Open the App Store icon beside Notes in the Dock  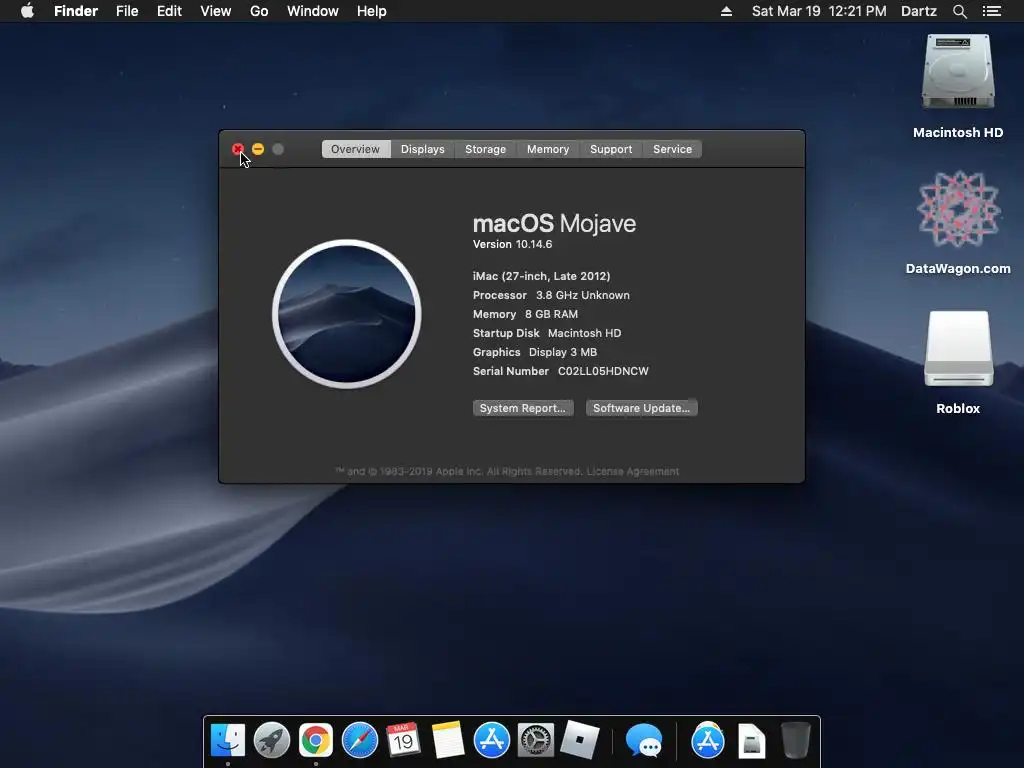click(492, 741)
